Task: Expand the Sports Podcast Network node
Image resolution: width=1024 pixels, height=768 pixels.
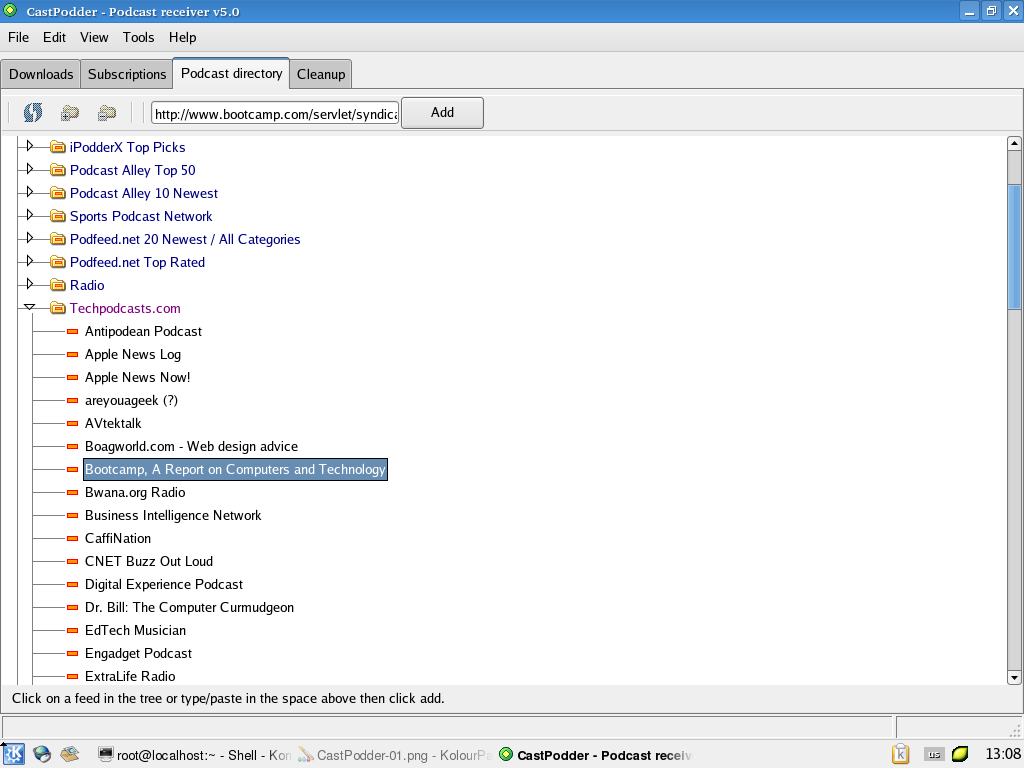Action: [x=29, y=215]
